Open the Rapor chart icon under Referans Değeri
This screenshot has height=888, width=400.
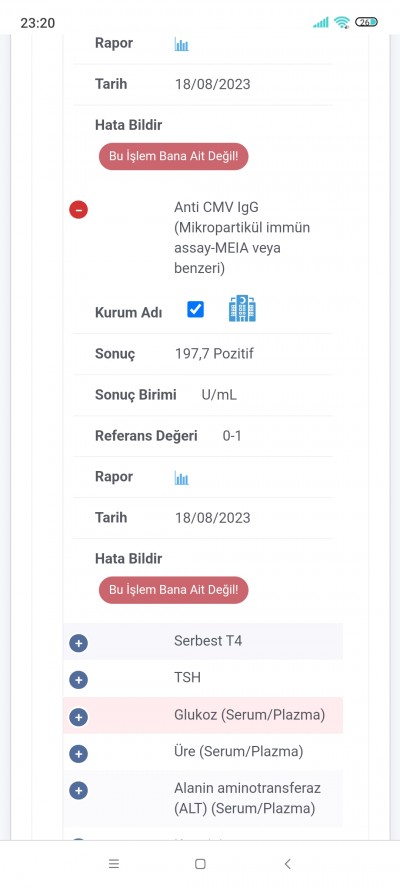point(181,478)
